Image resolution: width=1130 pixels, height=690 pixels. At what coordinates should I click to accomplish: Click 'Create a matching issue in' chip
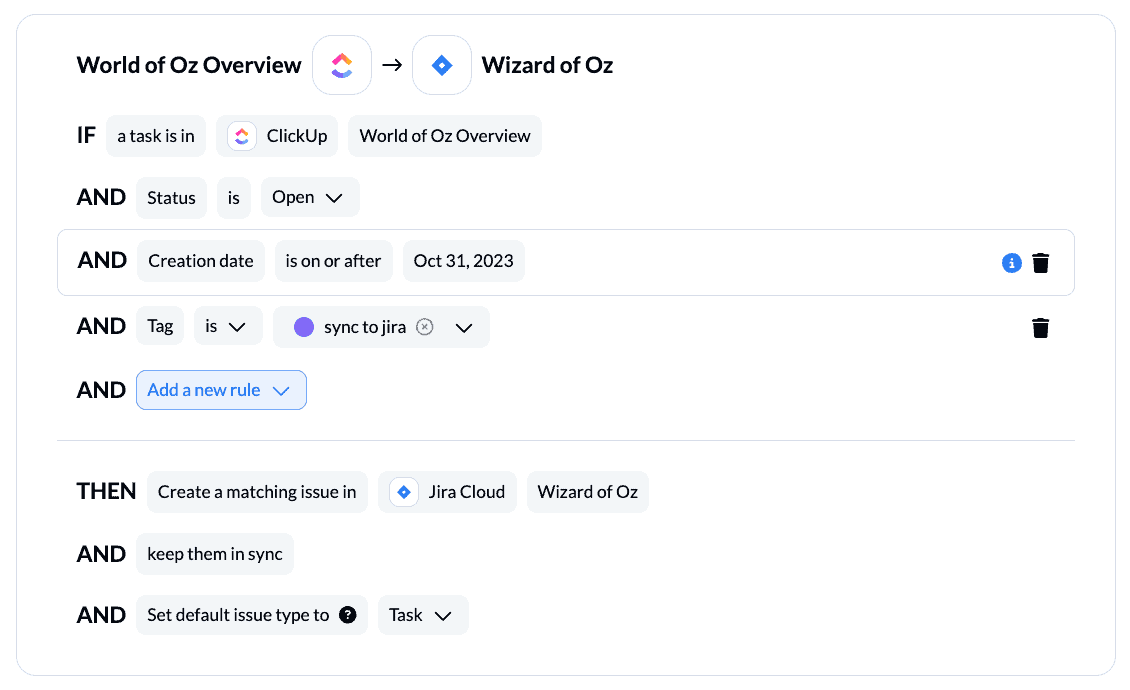(x=257, y=492)
